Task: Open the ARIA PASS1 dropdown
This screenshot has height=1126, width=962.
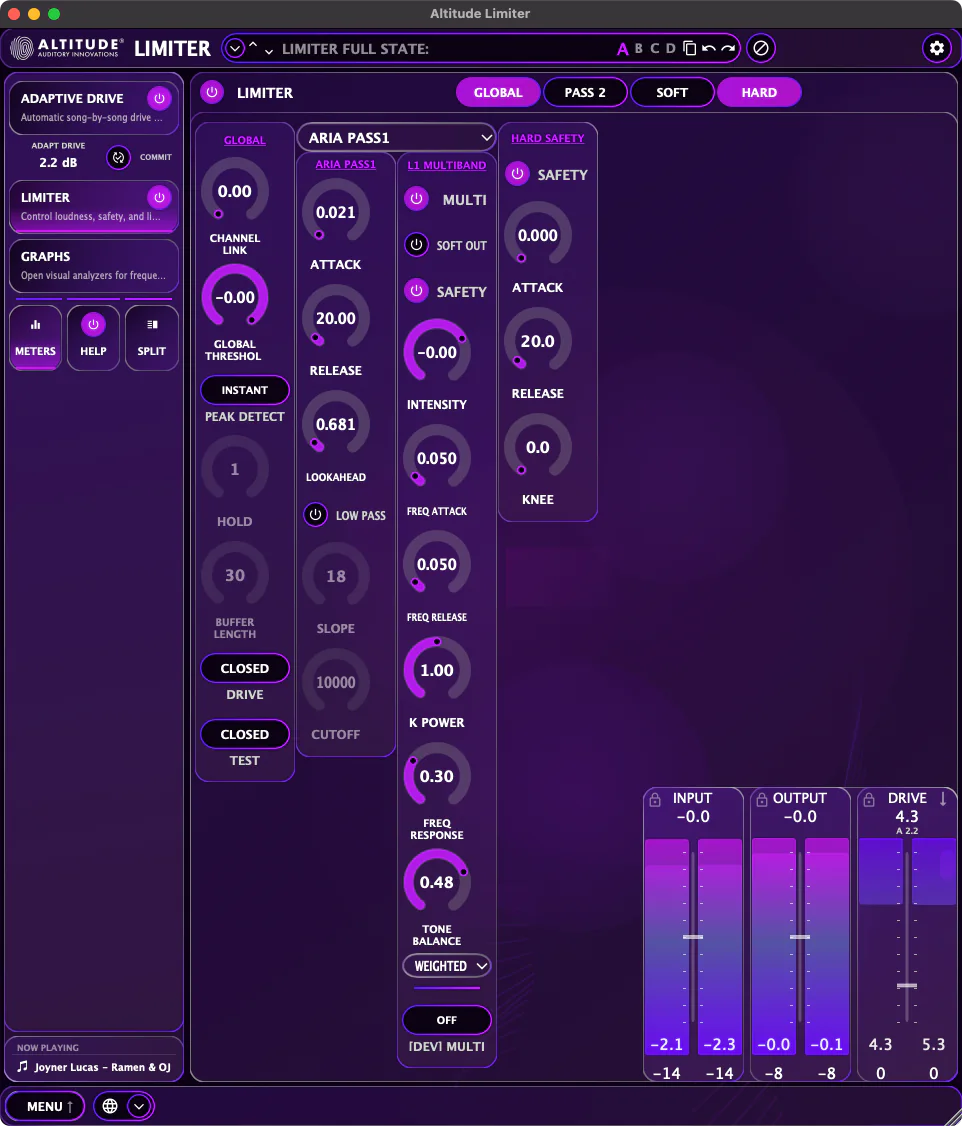Action: point(396,137)
